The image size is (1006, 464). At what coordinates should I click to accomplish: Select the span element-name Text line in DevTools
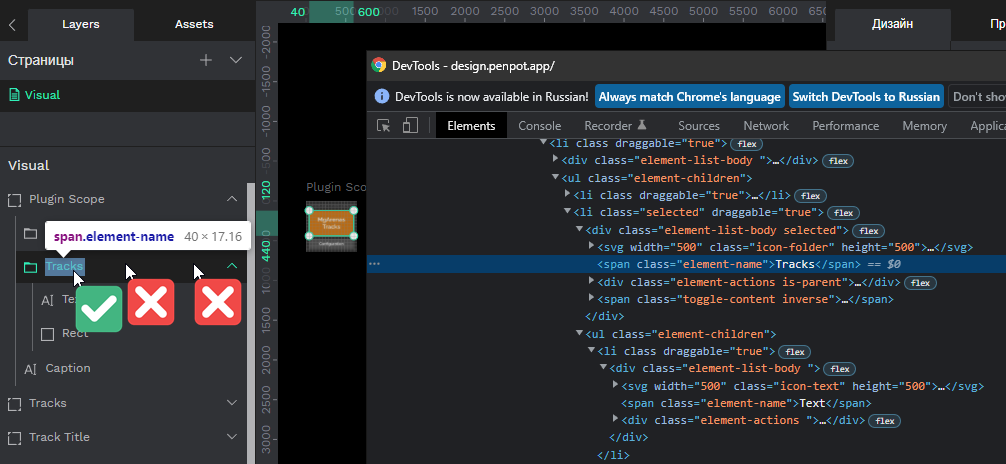point(746,403)
